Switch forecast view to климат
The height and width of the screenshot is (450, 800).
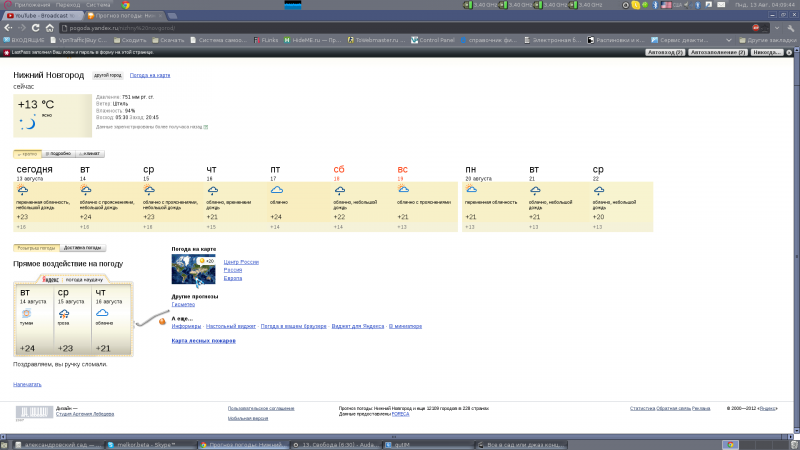click(x=90, y=154)
